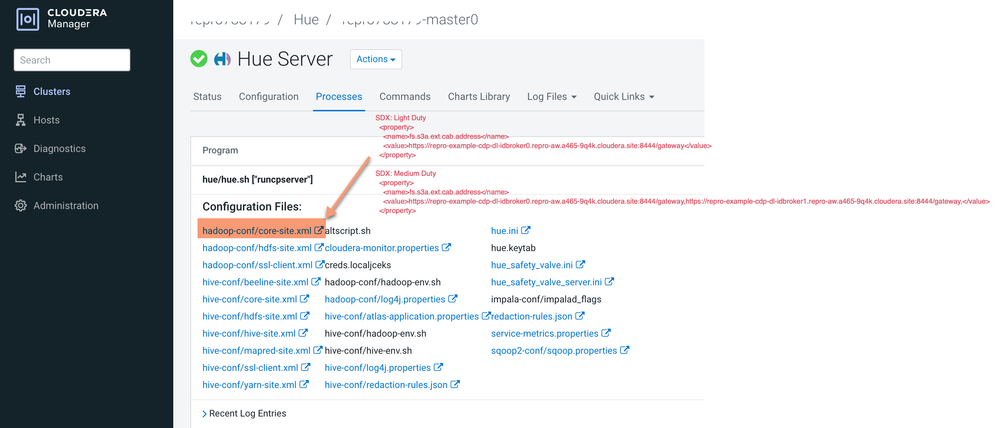
Task: Open the Diagnostics sidebar icon
Action: point(20,148)
